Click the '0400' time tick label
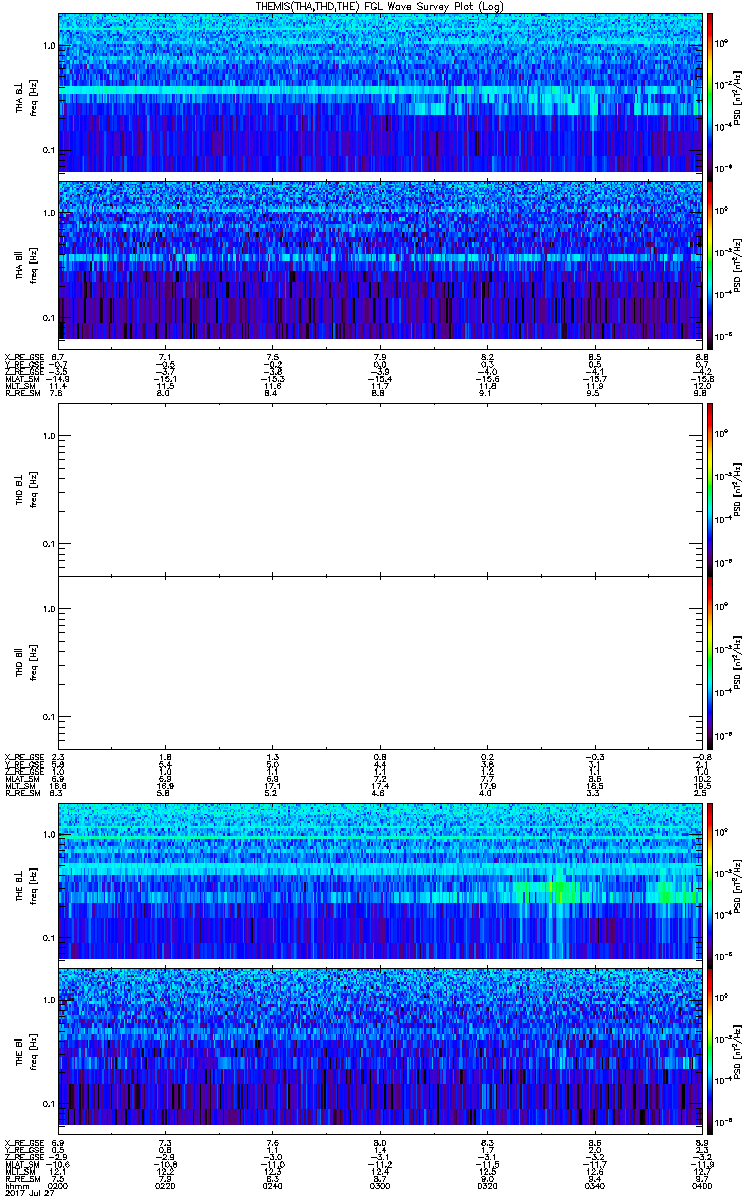Screen dimensions: 750x1200 coord(700,1185)
